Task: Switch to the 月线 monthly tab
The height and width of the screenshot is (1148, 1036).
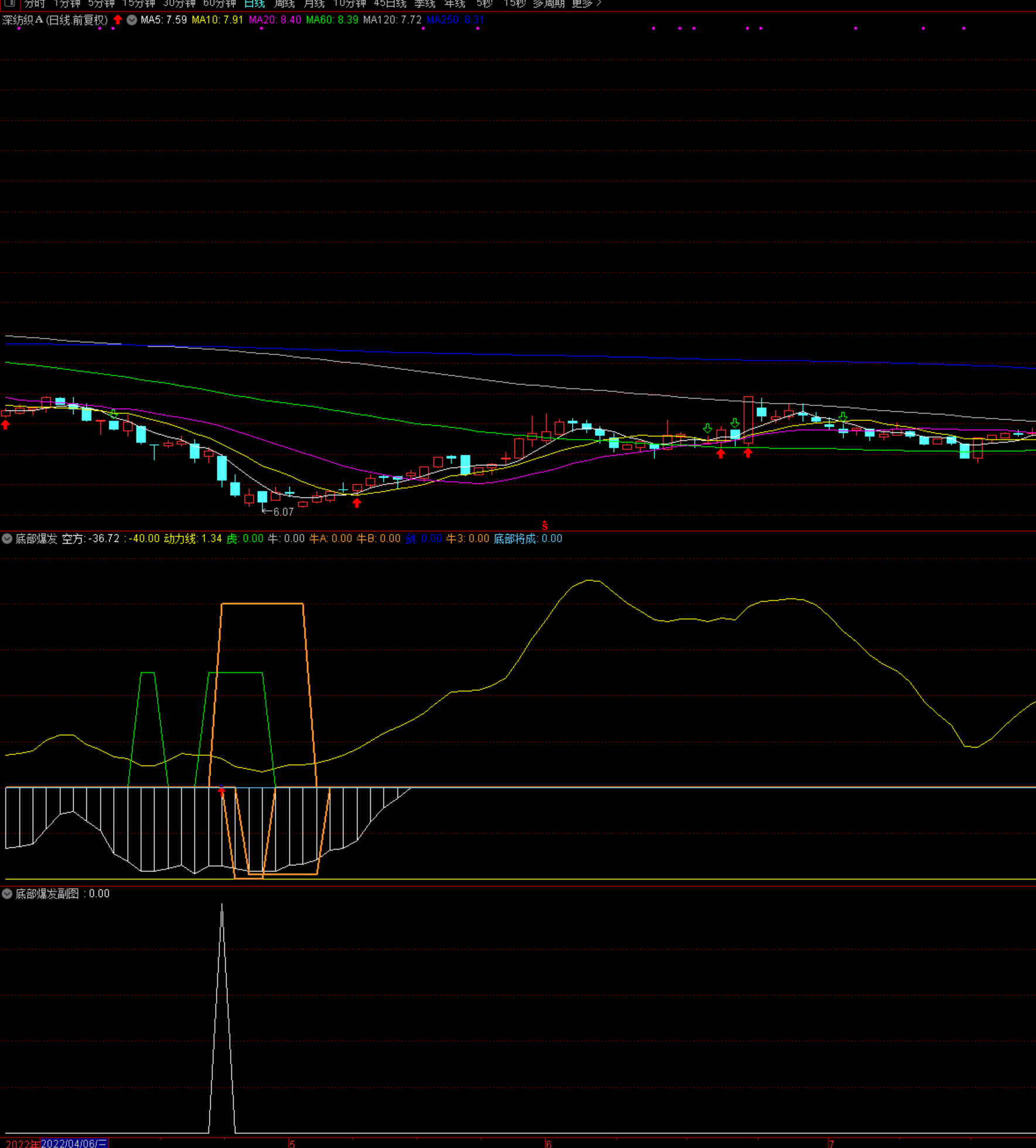Action: pos(314,4)
